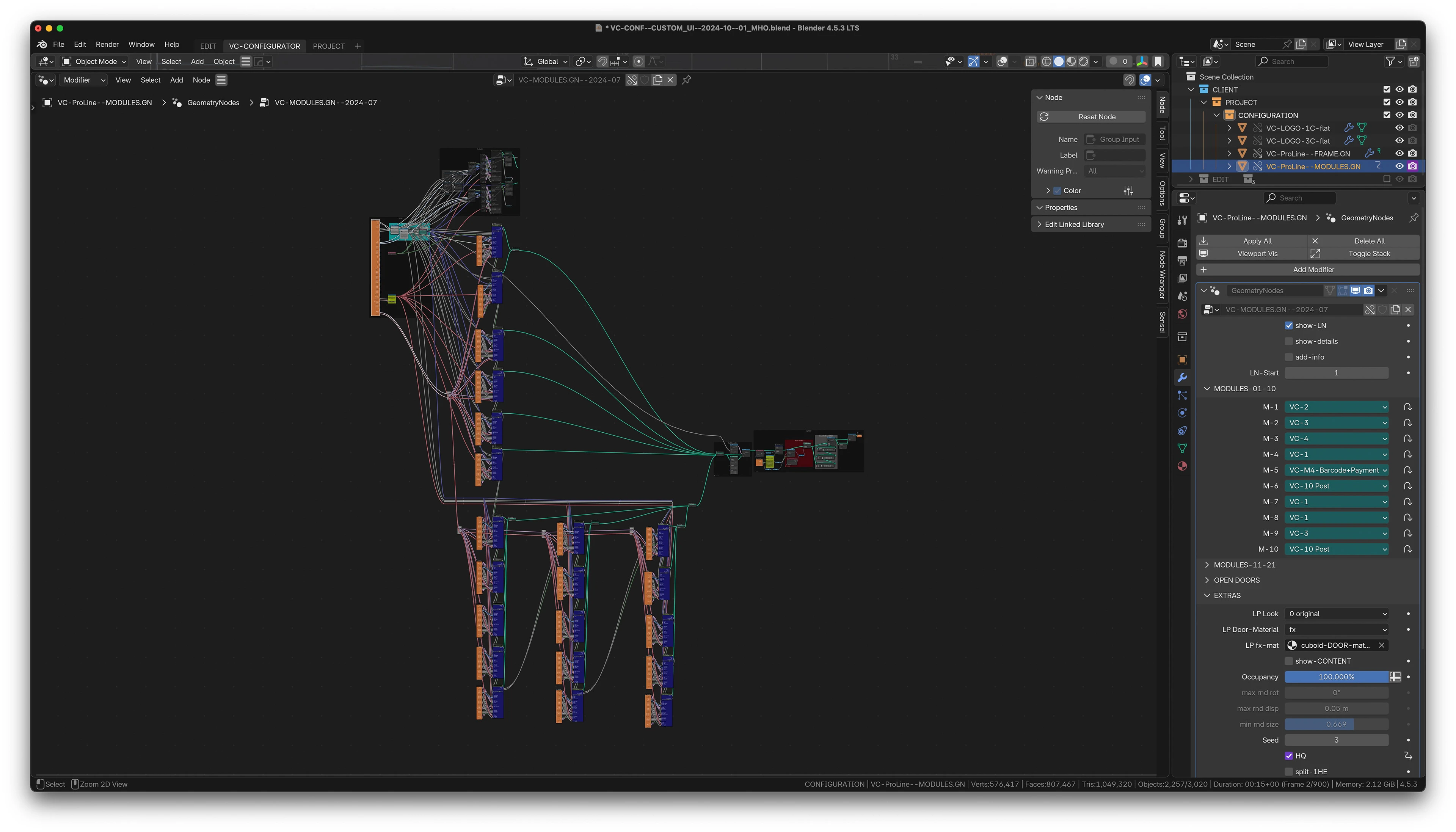Click the node editor snapping magnet icon

point(1129,80)
